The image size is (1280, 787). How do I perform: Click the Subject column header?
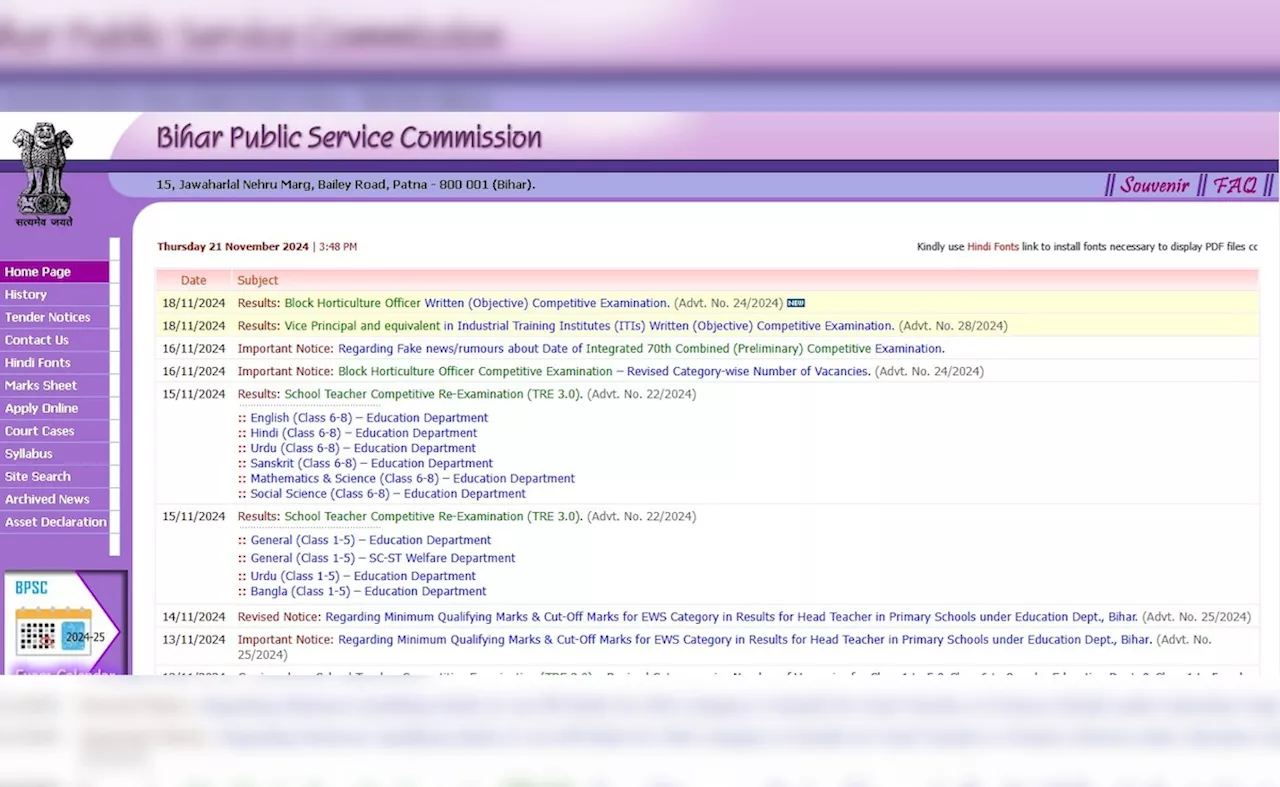[258, 281]
